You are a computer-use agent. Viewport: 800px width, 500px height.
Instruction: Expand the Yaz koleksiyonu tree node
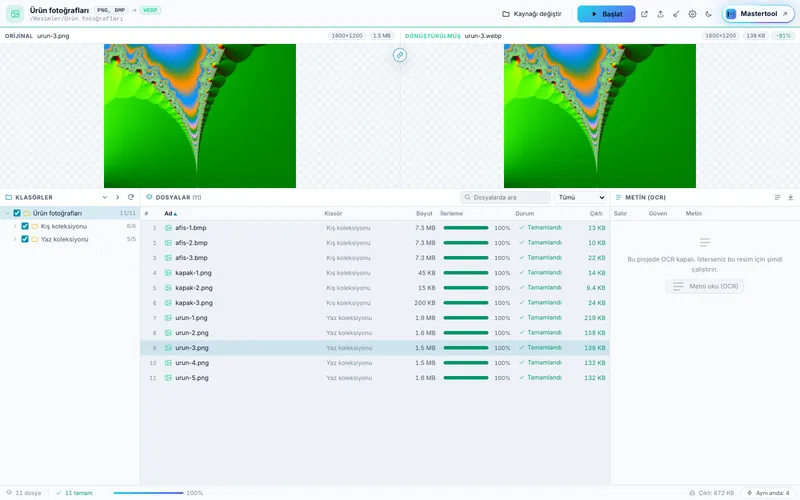[x=15, y=239]
